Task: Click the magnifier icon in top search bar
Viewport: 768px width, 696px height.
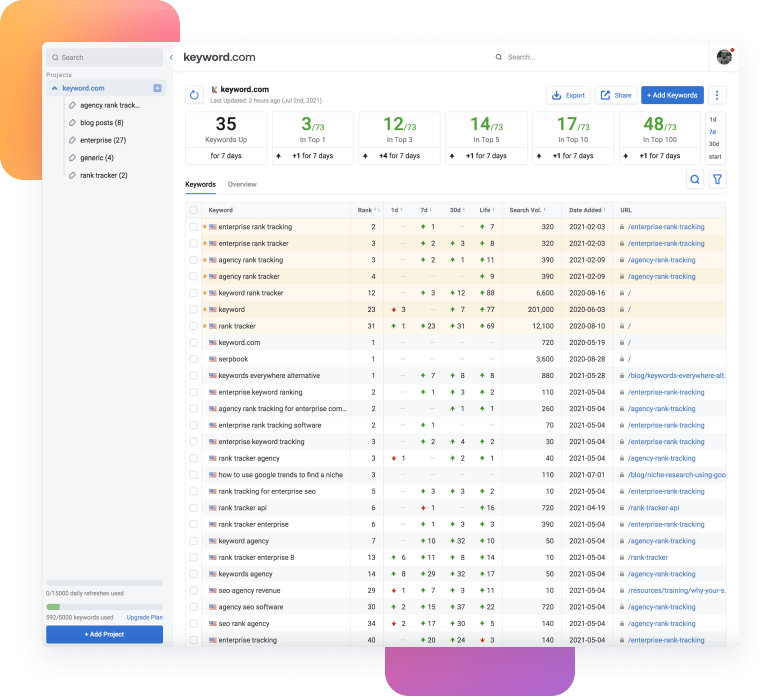Action: (499, 57)
